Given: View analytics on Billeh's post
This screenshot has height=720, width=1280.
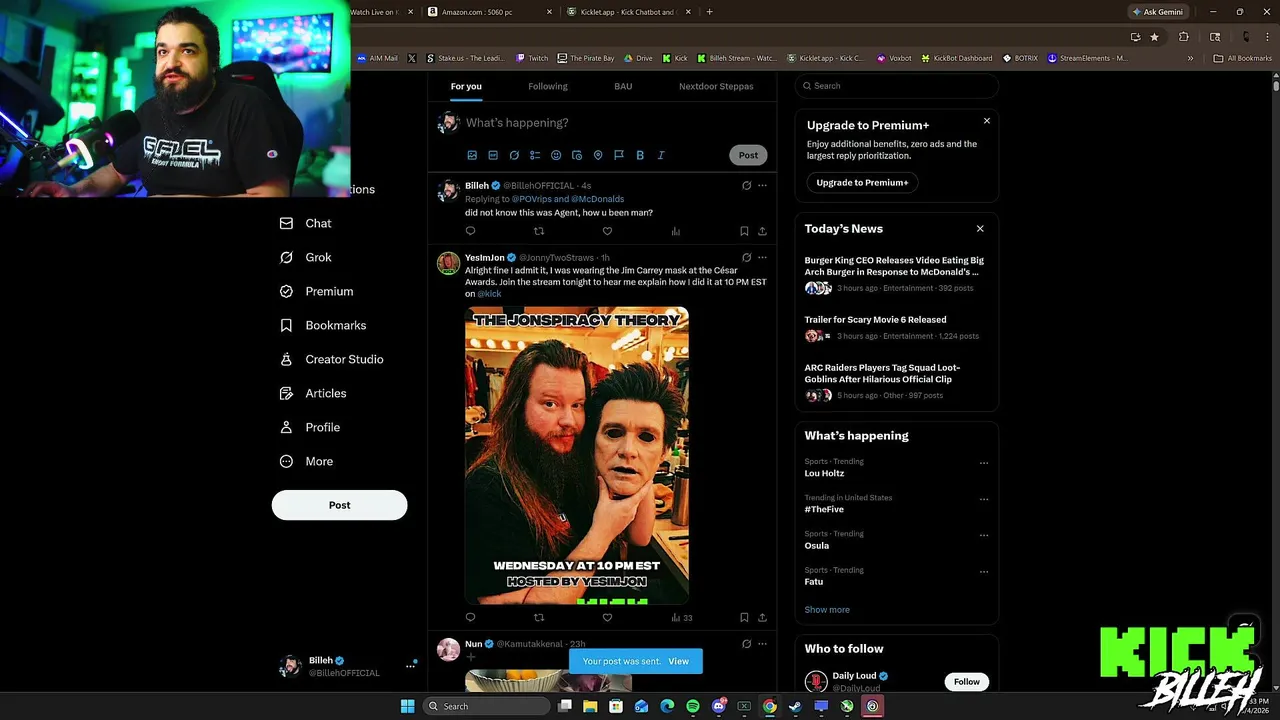Looking at the screenshot, I should (675, 231).
